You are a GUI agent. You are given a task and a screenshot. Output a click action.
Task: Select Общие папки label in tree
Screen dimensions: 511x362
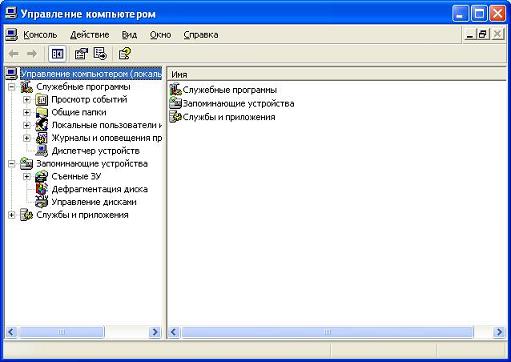pyautogui.click(x=79, y=112)
